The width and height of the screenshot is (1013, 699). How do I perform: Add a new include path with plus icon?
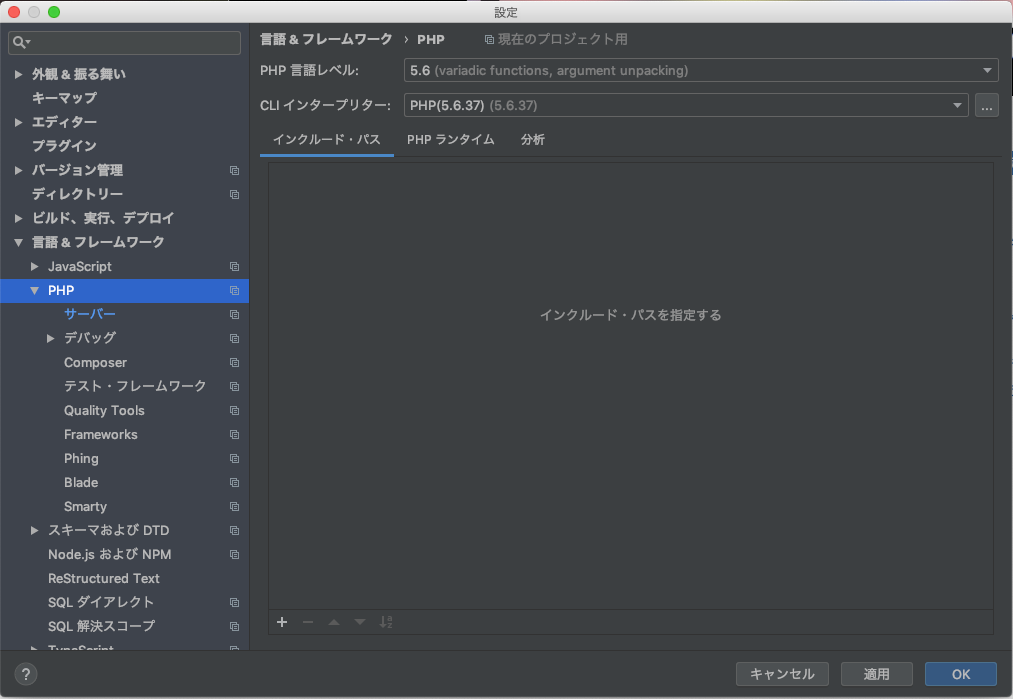(281, 622)
